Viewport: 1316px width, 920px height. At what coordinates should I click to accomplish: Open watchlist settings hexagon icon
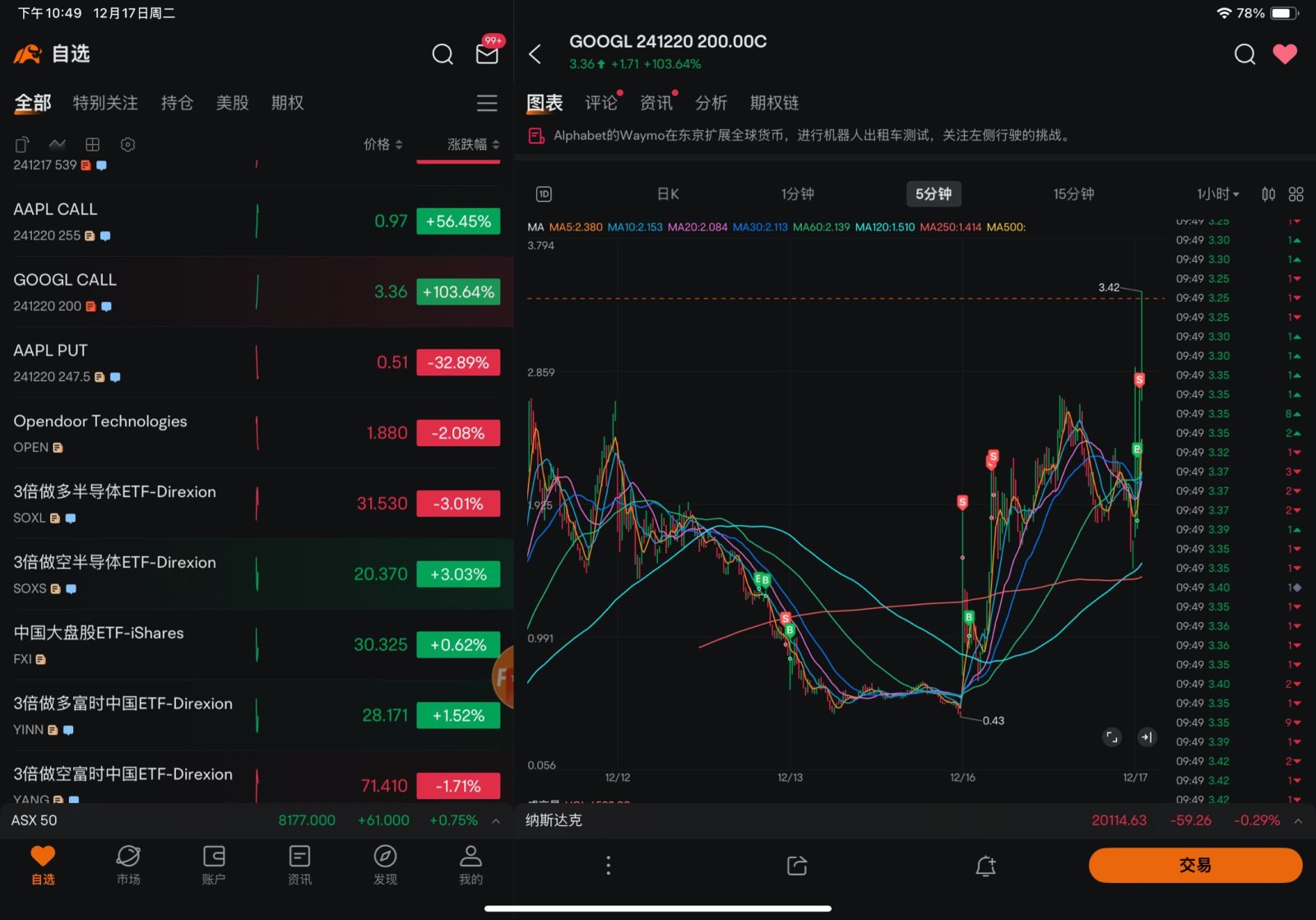tap(127, 144)
